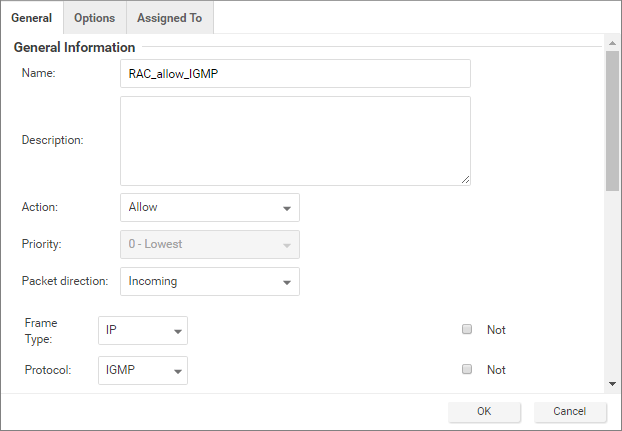Viewport: 622px width, 431px height.
Task: Toggle the Not checkbox for Protocol
Action: [467, 370]
